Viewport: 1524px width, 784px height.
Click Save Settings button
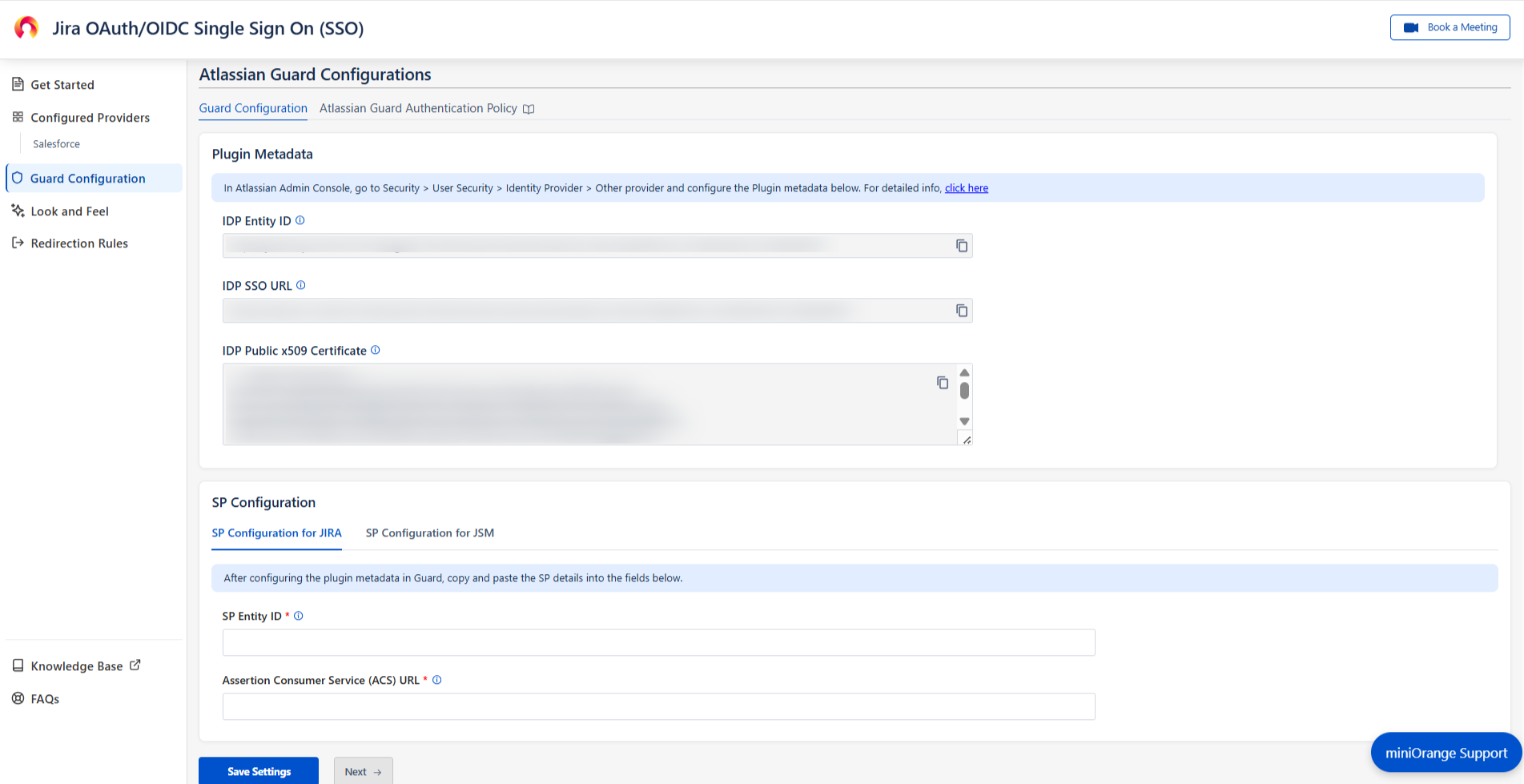[259, 771]
